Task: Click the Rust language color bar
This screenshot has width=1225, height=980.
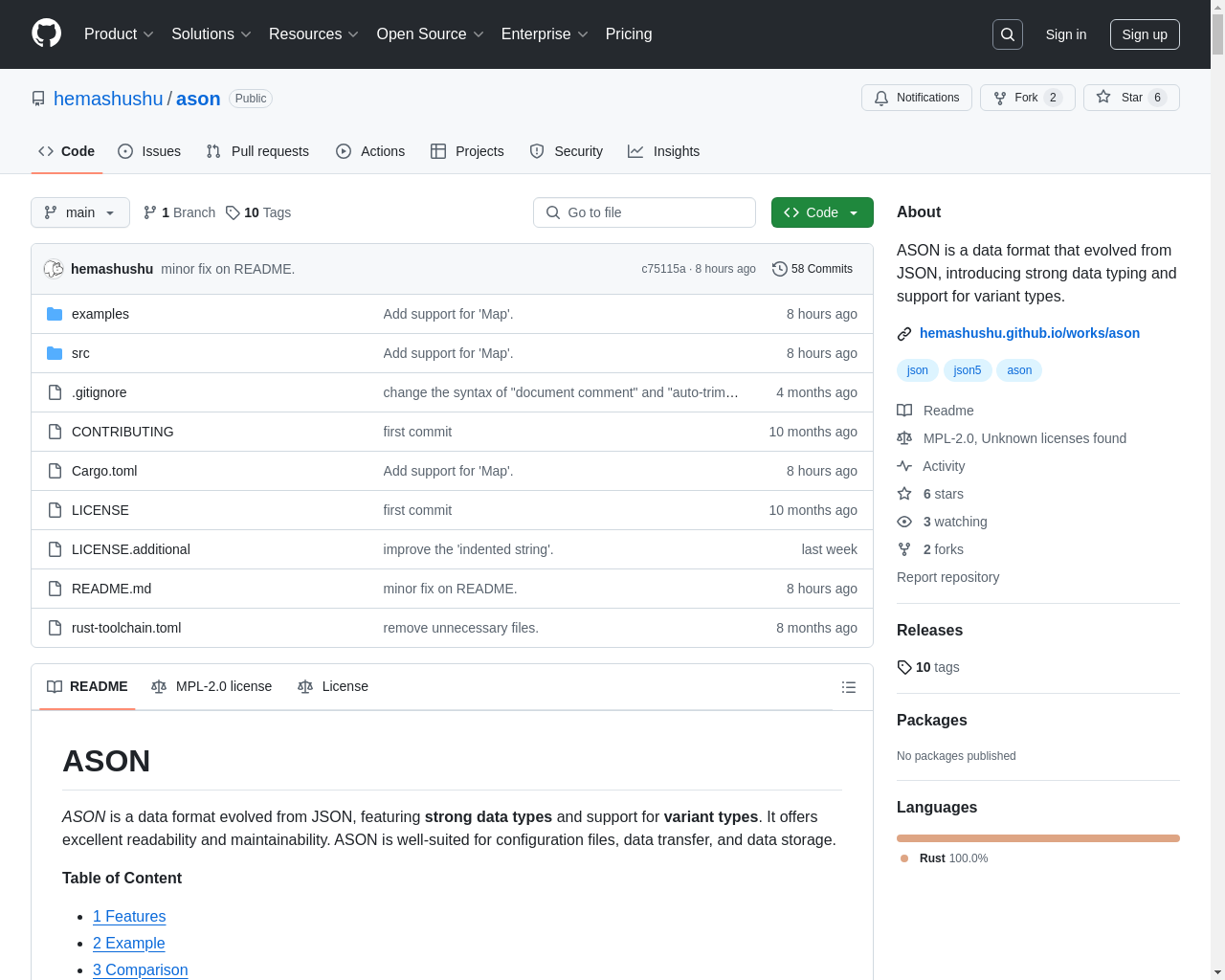Action: click(1038, 838)
